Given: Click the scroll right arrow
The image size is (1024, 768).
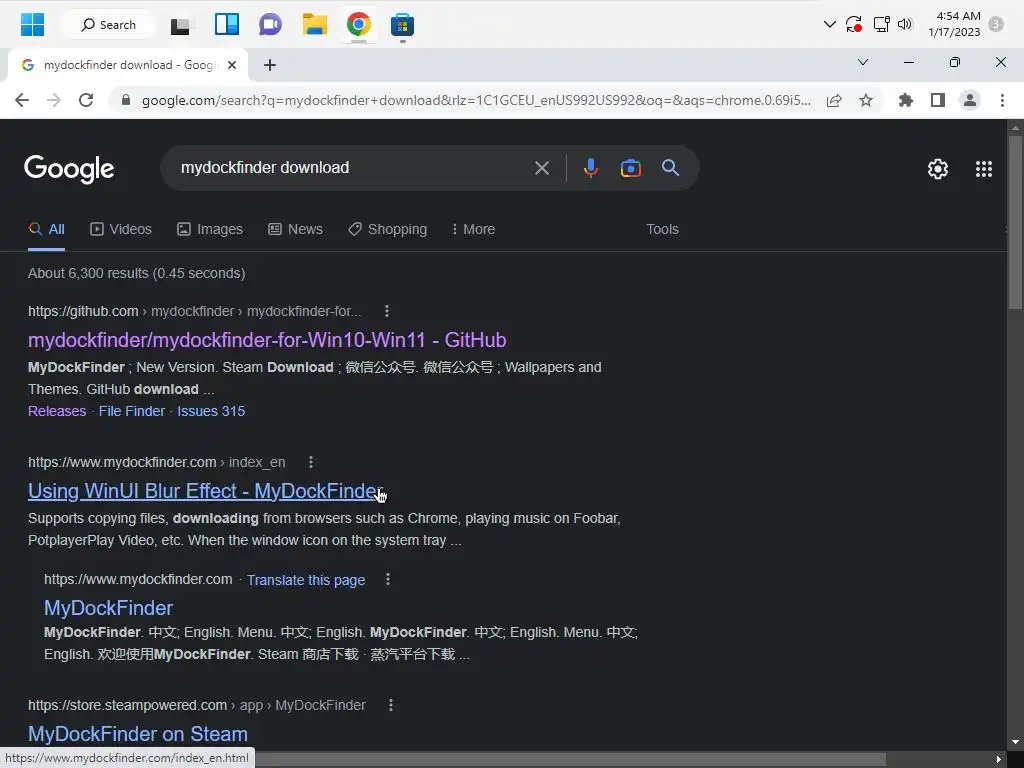Looking at the screenshot, I should click(999, 760).
